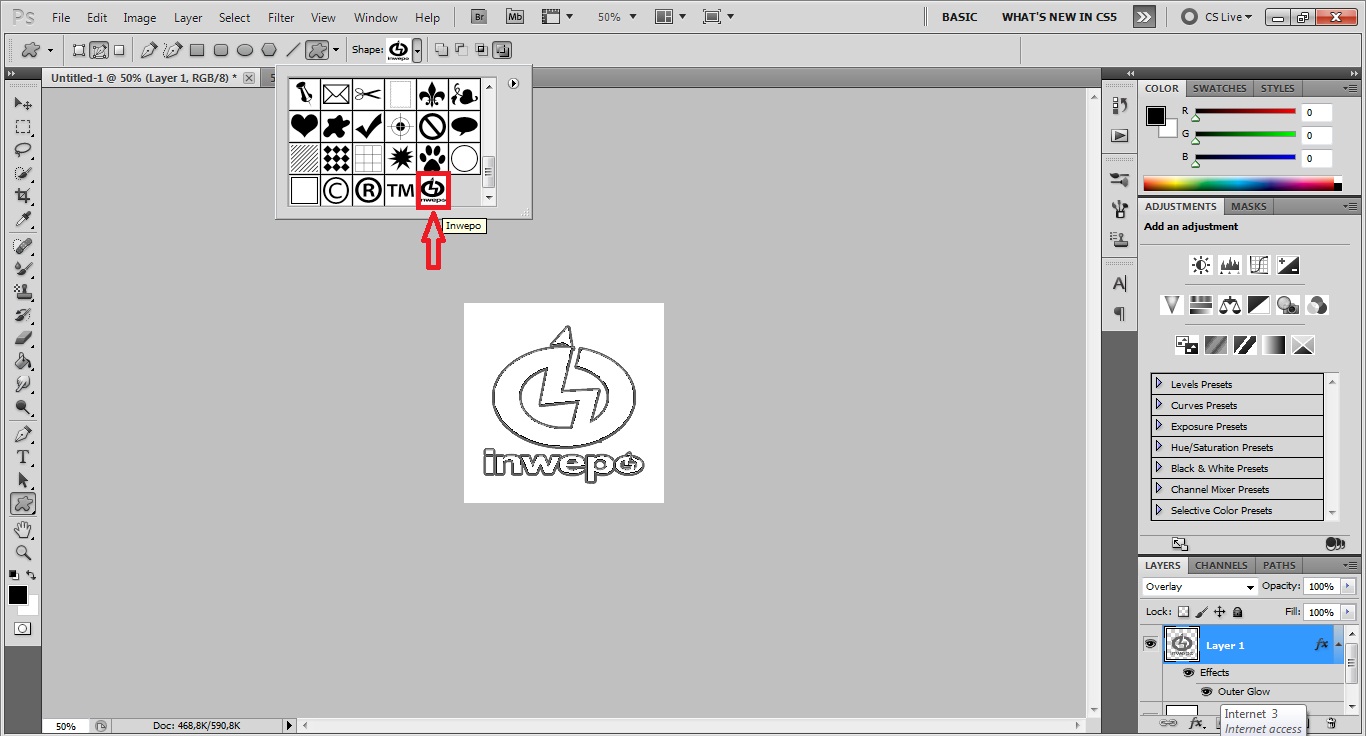Select the Quick Selection tool
This screenshot has height=736, width=1366.
tap(23, 173)
